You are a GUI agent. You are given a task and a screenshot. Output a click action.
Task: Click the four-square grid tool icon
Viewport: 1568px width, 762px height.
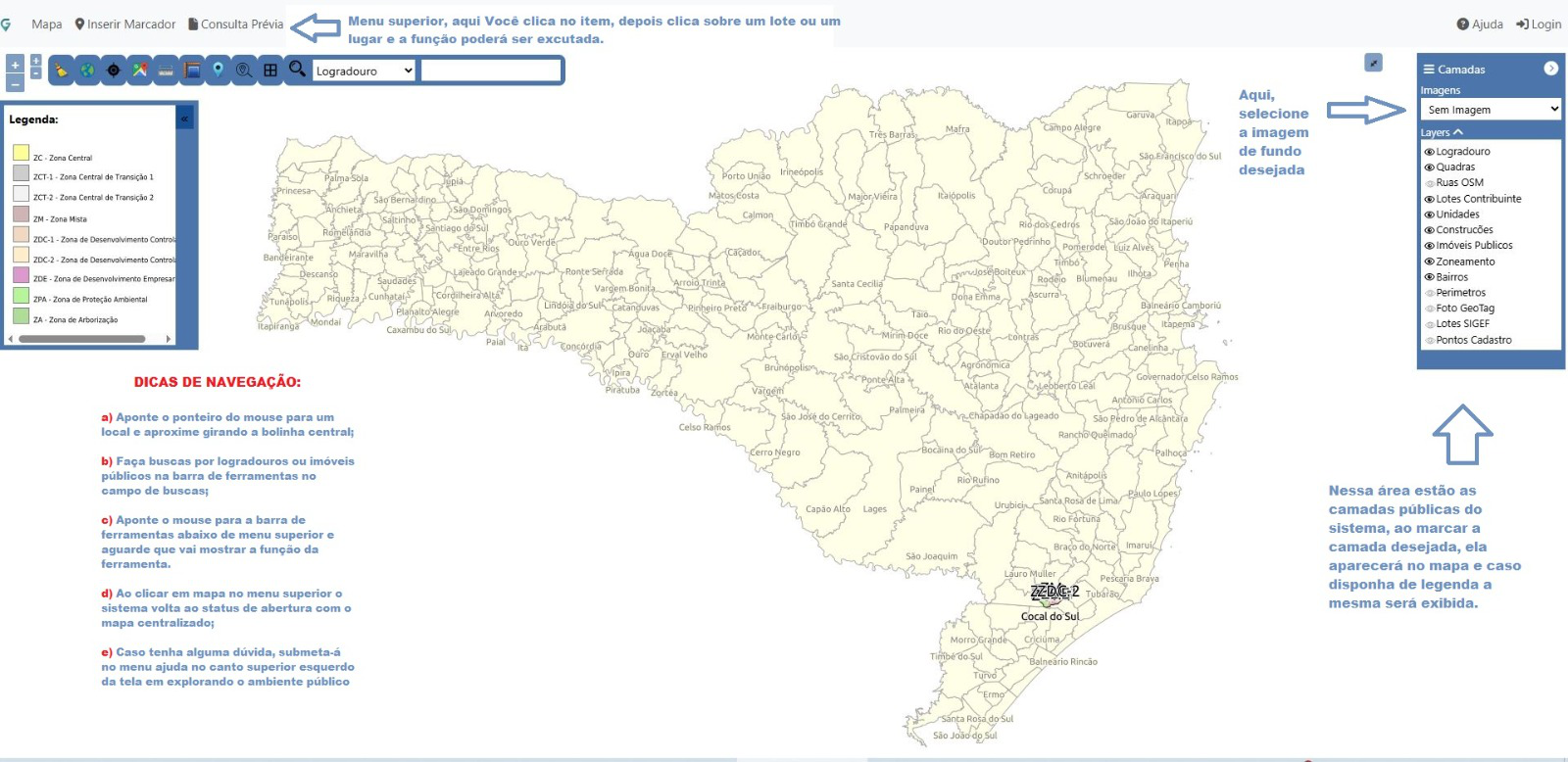click(x=270, y=71)
